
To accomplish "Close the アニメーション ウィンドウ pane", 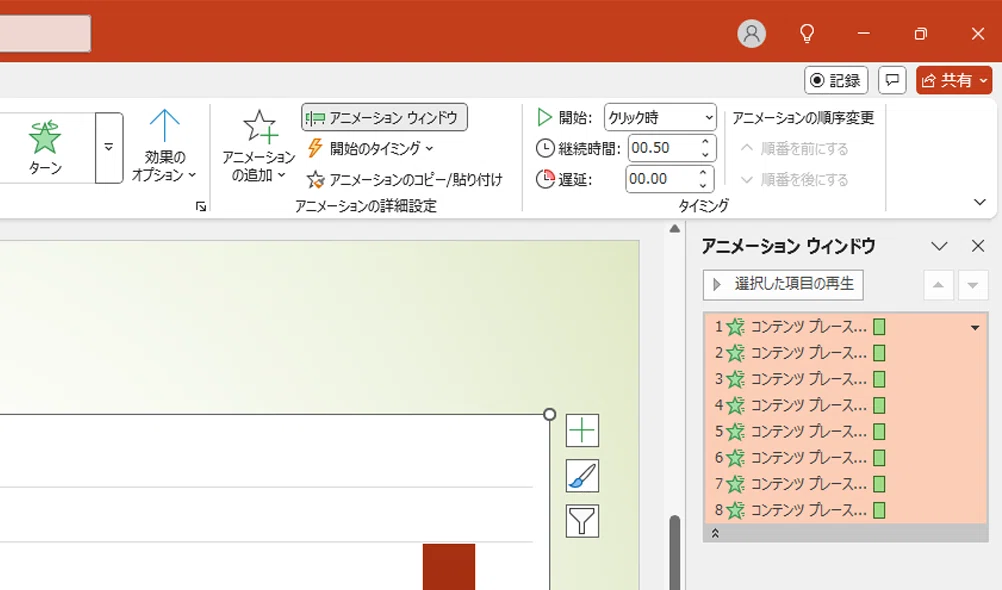I will pos(978,246).
